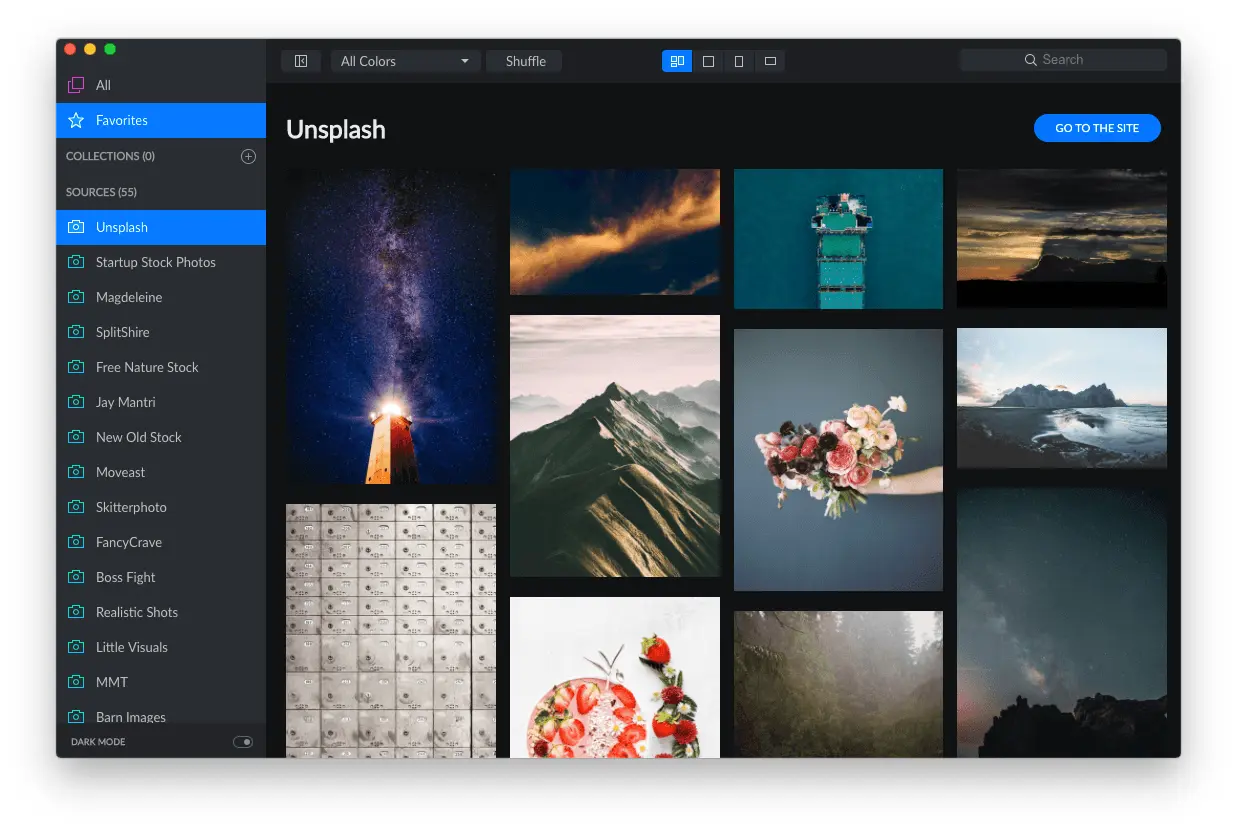Click the Favorites star icon
Image resolution: width=1237 pixels, height=832 pixels.
pos(76,120)
